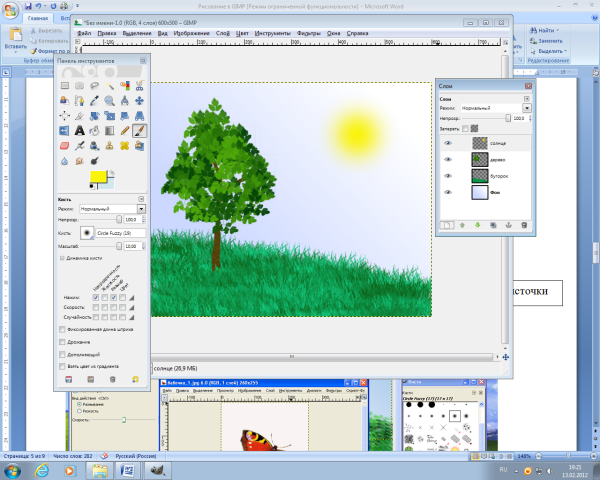The height and width of the screenshot is (480, 600).
Task: Open the Фильтры menu in GIMP
Action: (x=308, y=33)
